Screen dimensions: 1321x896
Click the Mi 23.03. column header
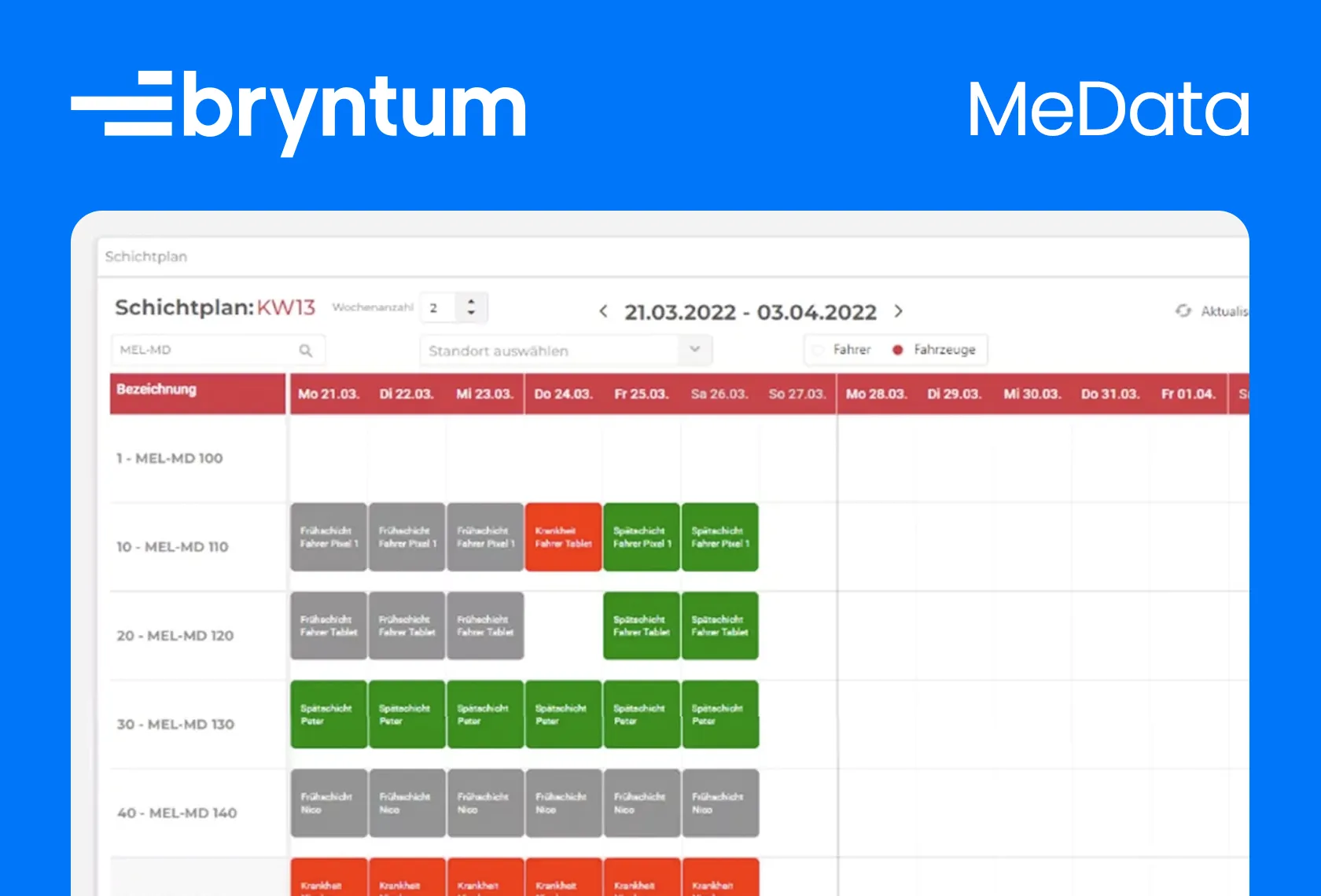click(x=484, y=394)
